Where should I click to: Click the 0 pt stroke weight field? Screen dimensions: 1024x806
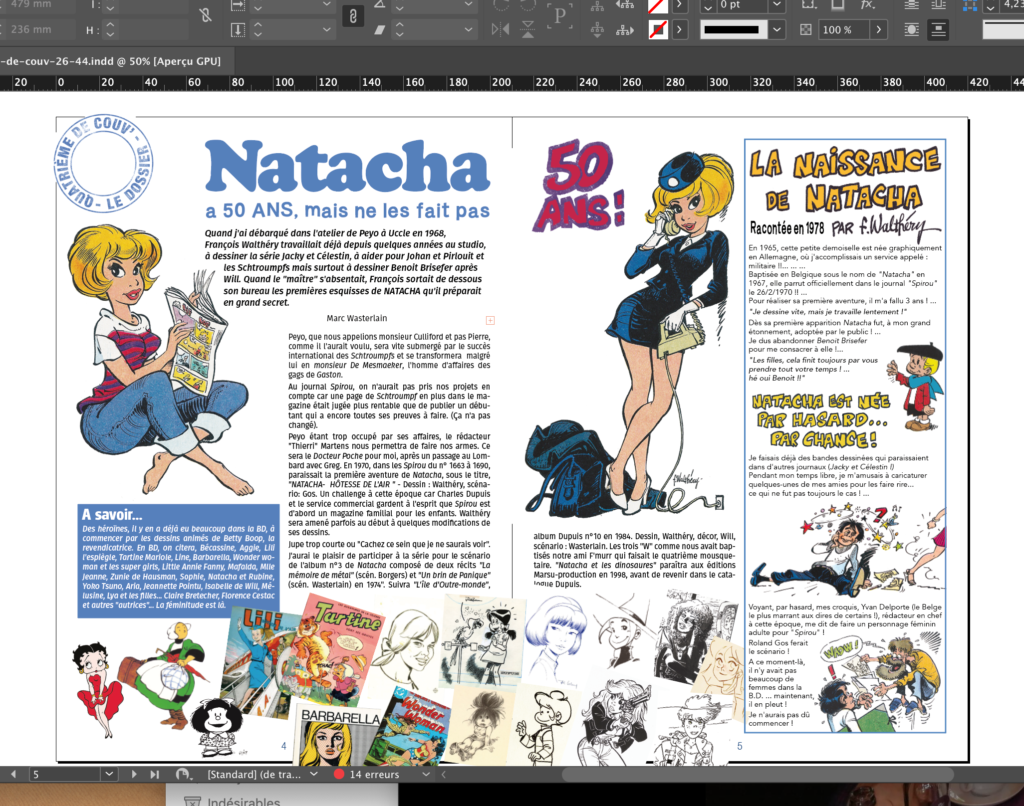[x=742, y=5]
